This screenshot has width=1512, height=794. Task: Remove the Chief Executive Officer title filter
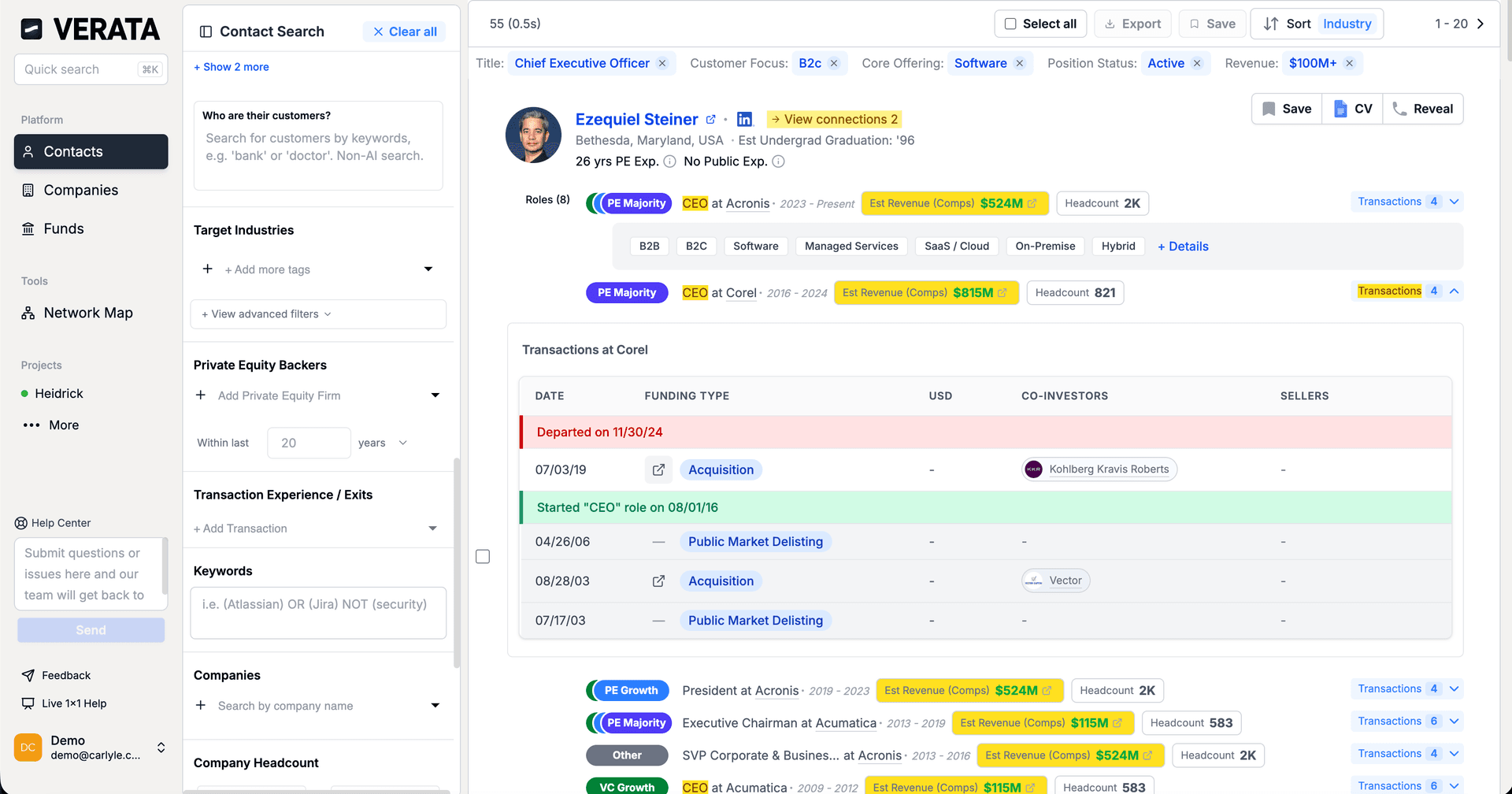(x=662, y=64)
